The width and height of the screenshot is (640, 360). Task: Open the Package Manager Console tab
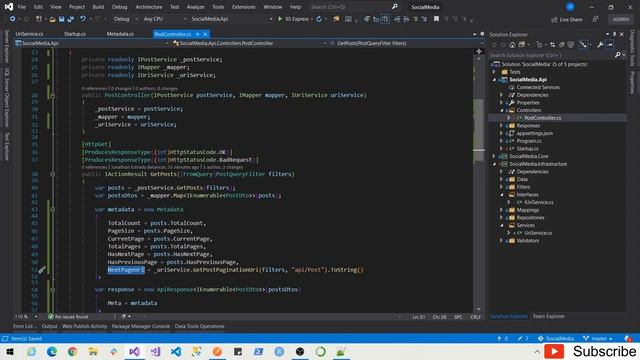click(x=141, y=326)
